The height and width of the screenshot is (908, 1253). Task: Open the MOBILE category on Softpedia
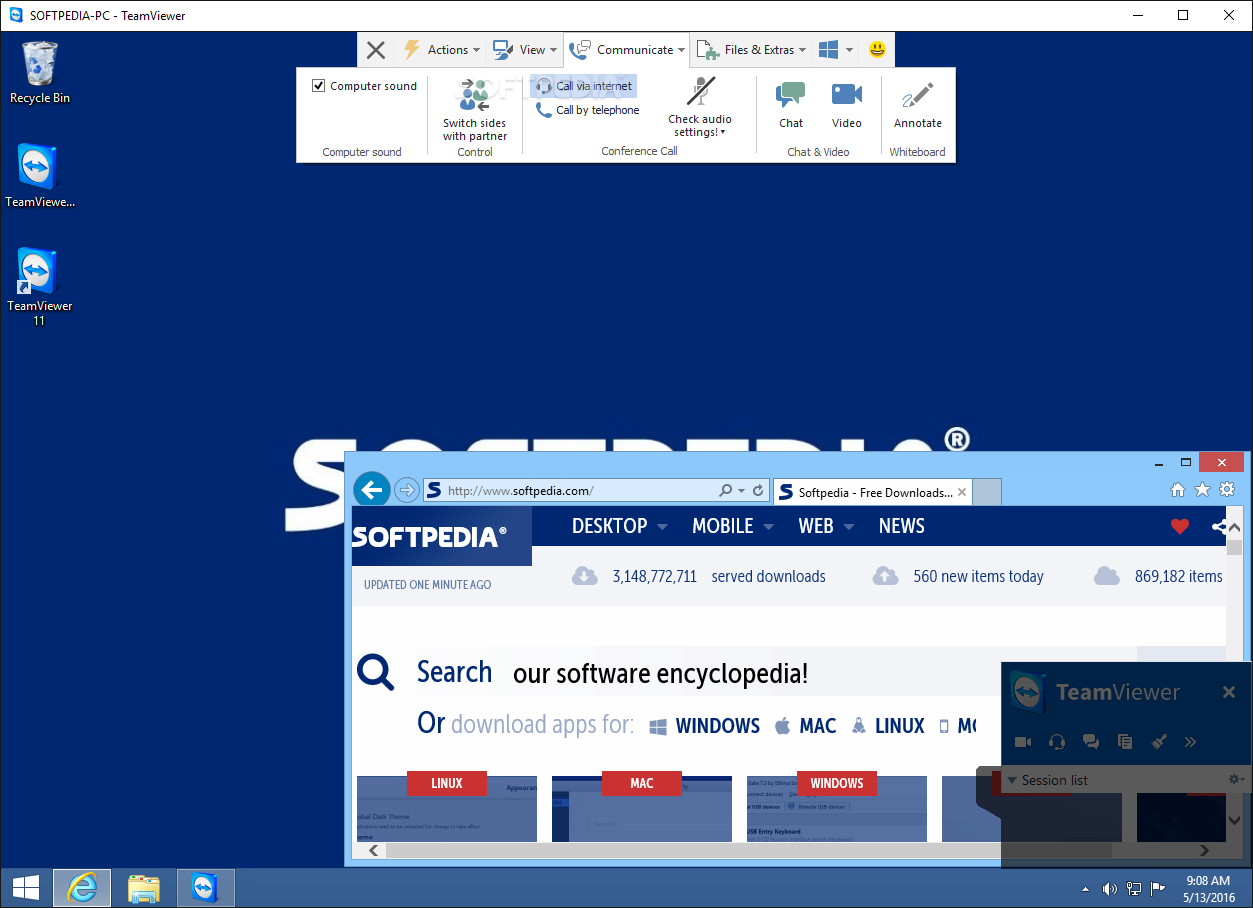[722, 526]
